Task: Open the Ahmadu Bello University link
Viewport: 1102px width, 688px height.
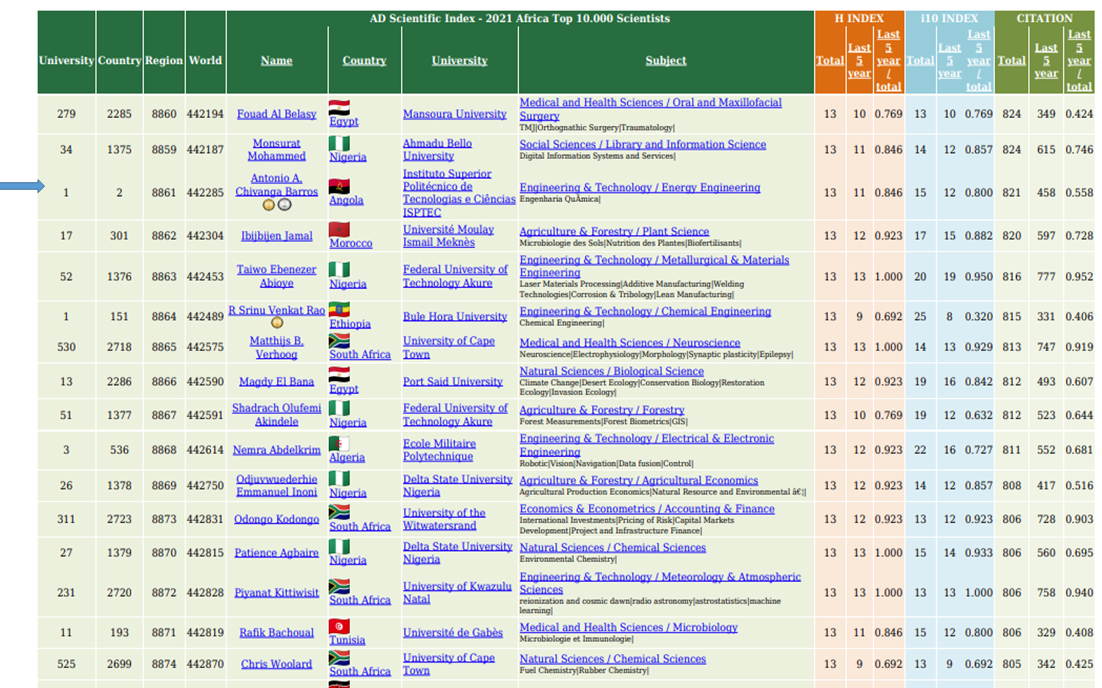Action: click(437, 150)
